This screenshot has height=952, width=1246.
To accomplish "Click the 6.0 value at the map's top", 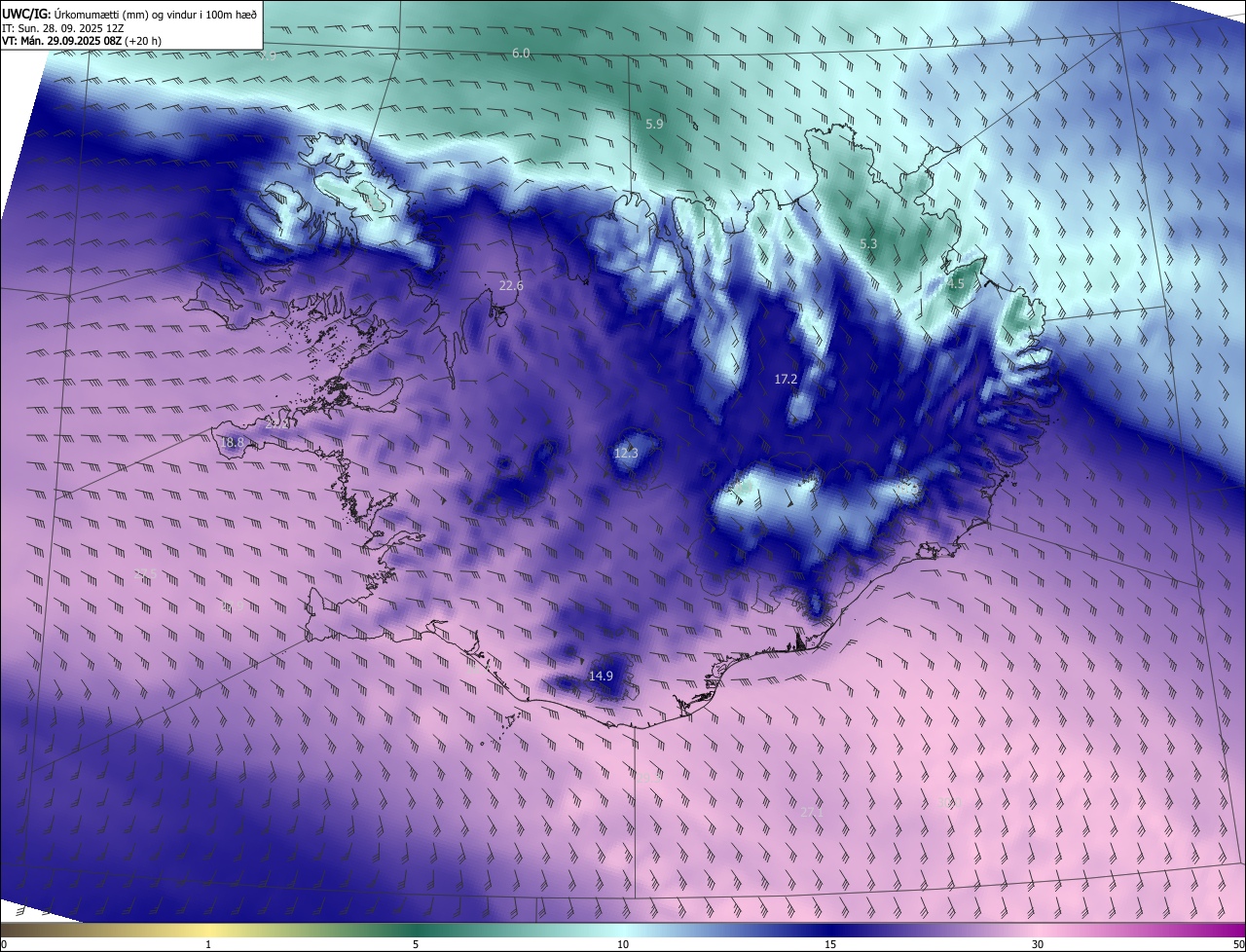I will coord(521,53).
